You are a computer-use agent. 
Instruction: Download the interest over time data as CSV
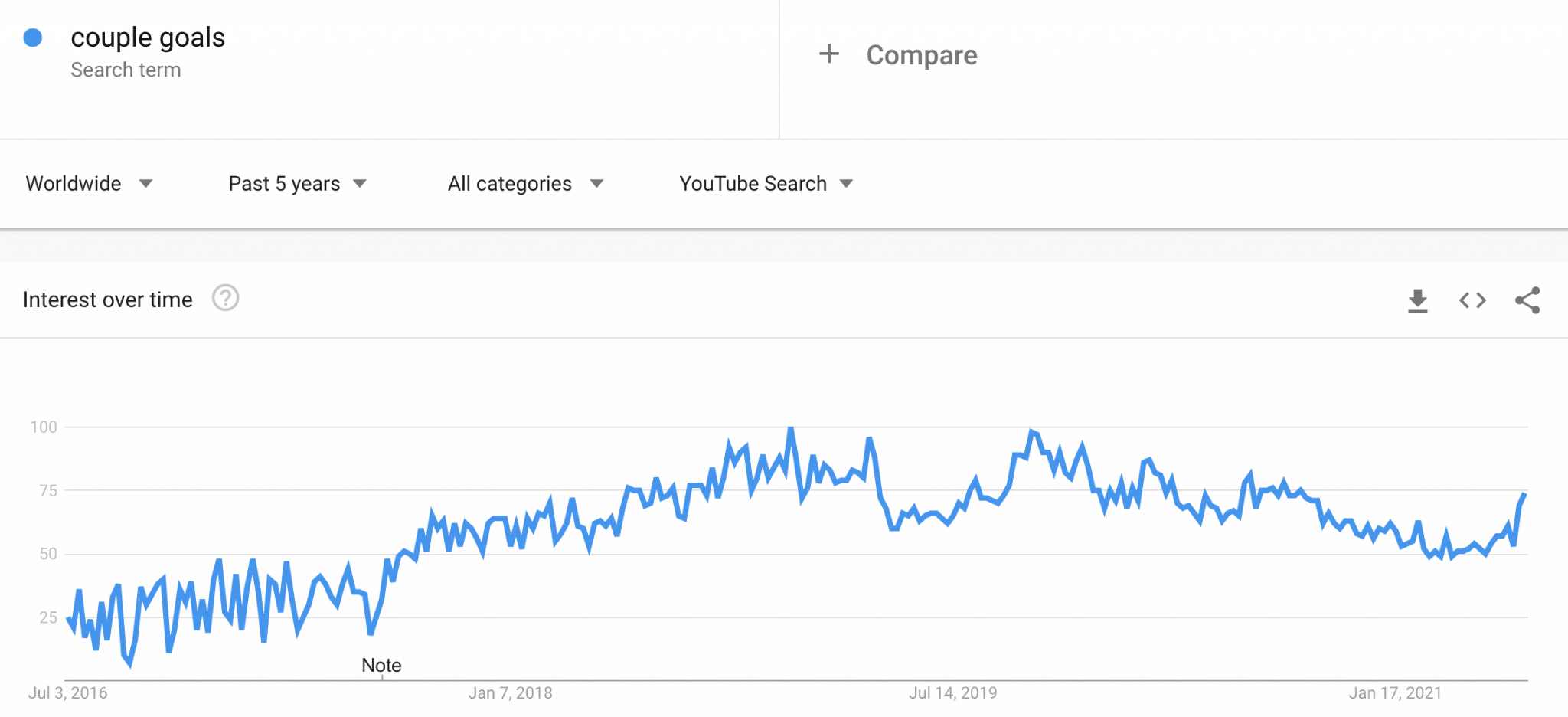(1419, 300)
